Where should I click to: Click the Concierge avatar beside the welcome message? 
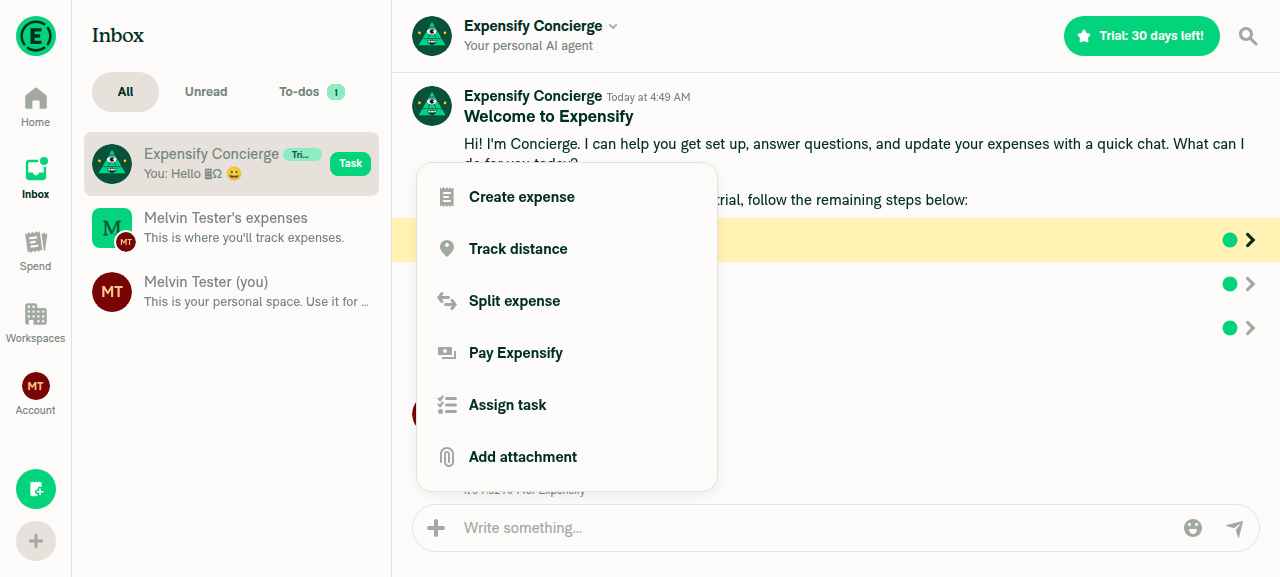432,106
